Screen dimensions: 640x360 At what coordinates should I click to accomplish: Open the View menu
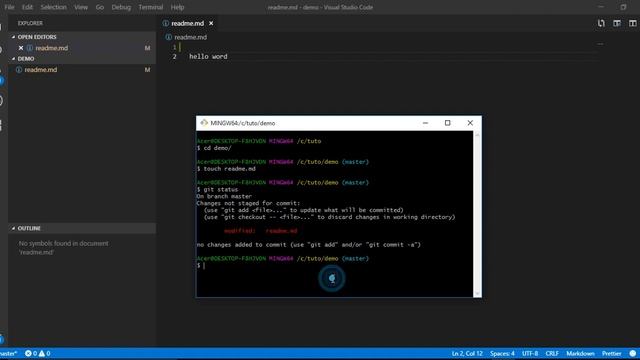[81, 7]
